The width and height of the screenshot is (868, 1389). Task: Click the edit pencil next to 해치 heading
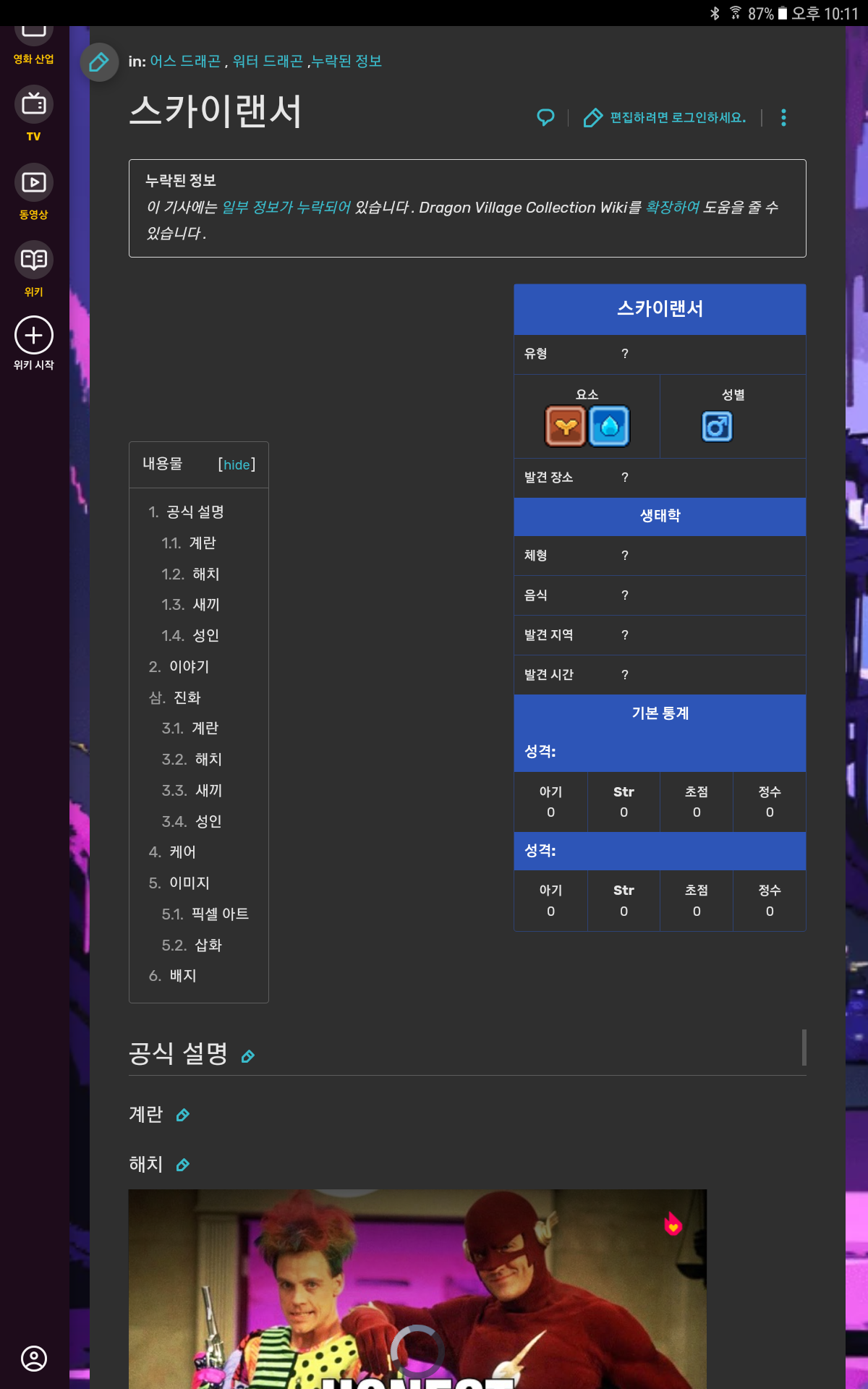tap(183, 1165)
